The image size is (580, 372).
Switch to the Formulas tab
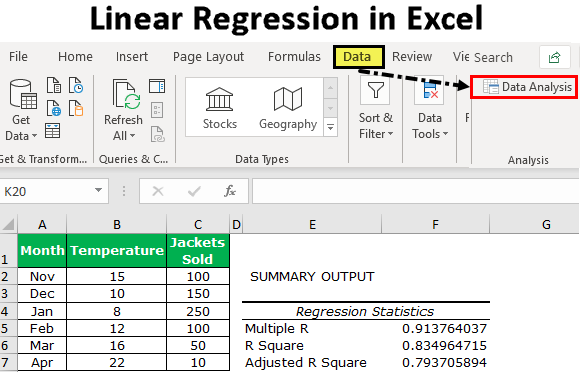(294, 57)
